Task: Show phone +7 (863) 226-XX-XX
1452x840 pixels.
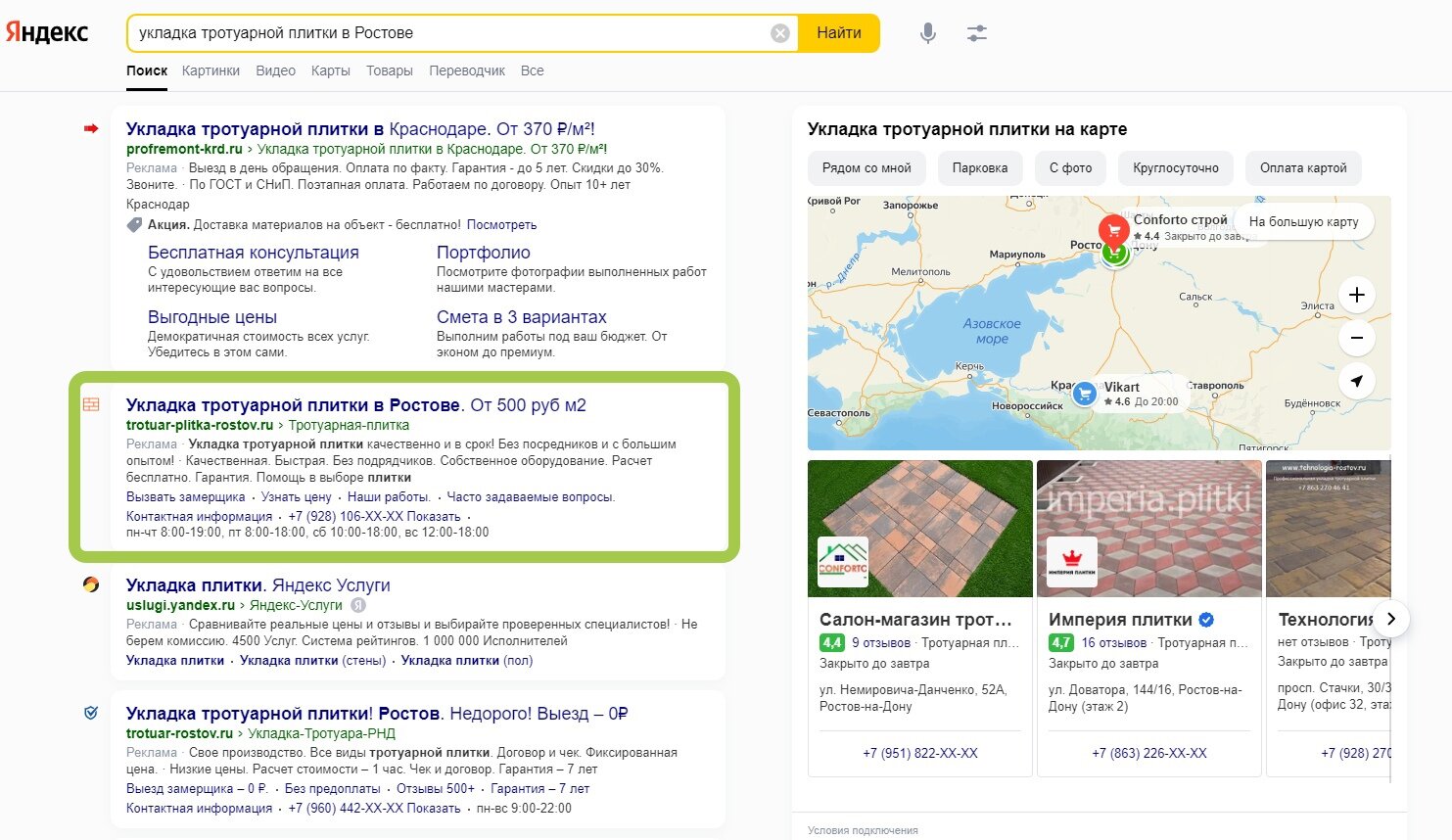Action: (x=1149, y=753)
